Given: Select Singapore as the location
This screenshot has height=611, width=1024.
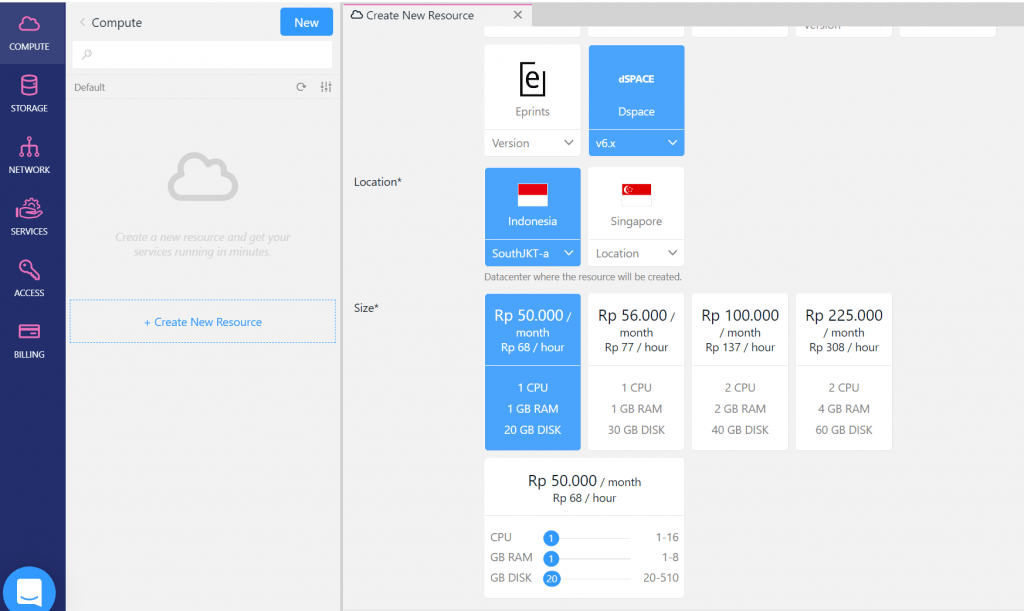Looking at the screenshot, I should tap(636, 203).
